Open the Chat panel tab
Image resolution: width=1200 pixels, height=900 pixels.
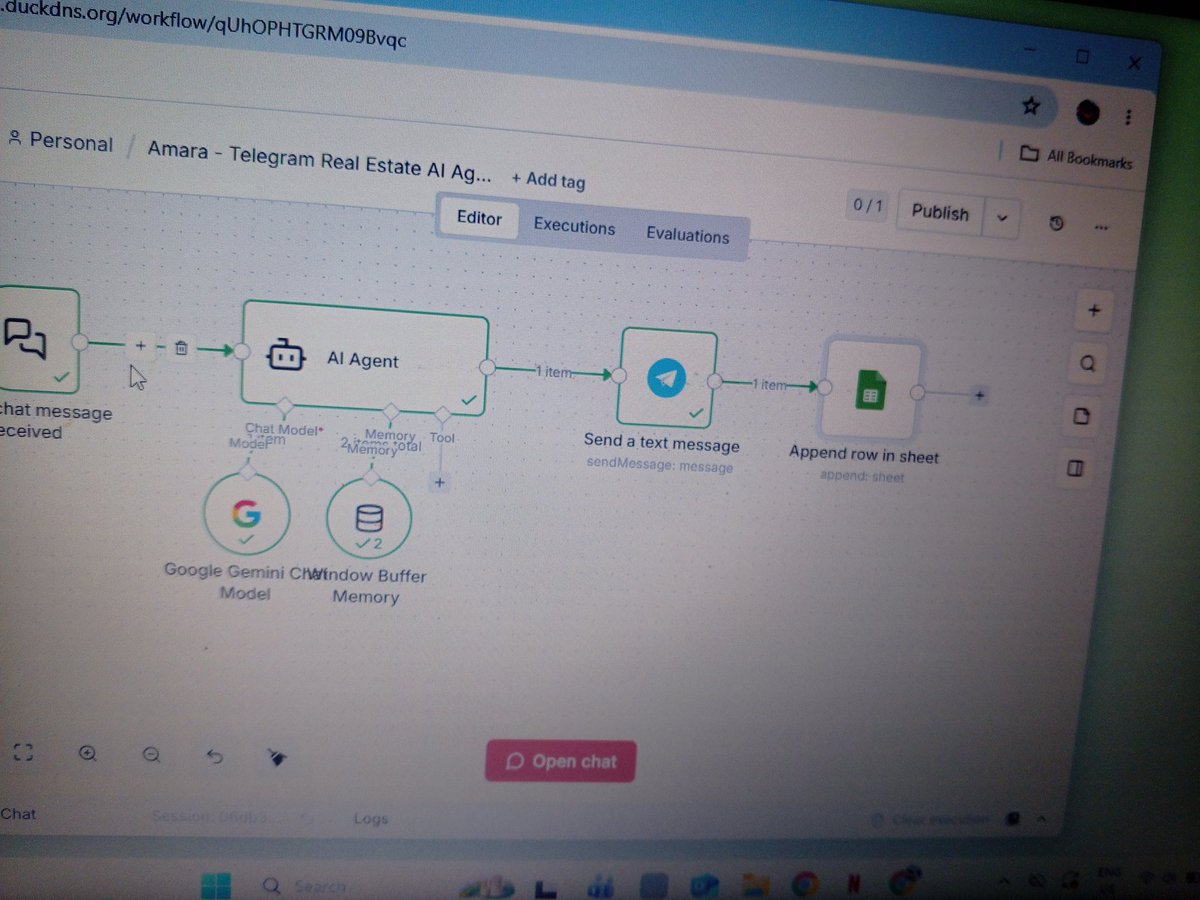(x=18, y=813)
